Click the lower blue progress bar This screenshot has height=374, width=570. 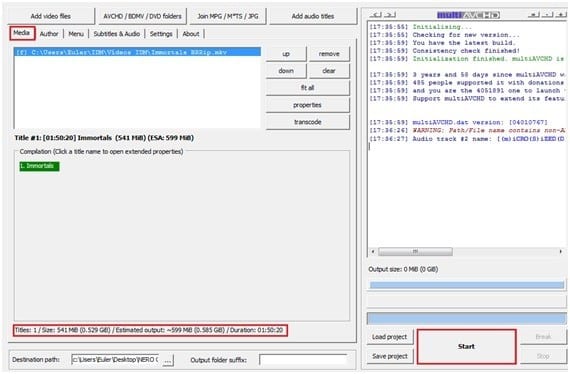coord(467,318)
